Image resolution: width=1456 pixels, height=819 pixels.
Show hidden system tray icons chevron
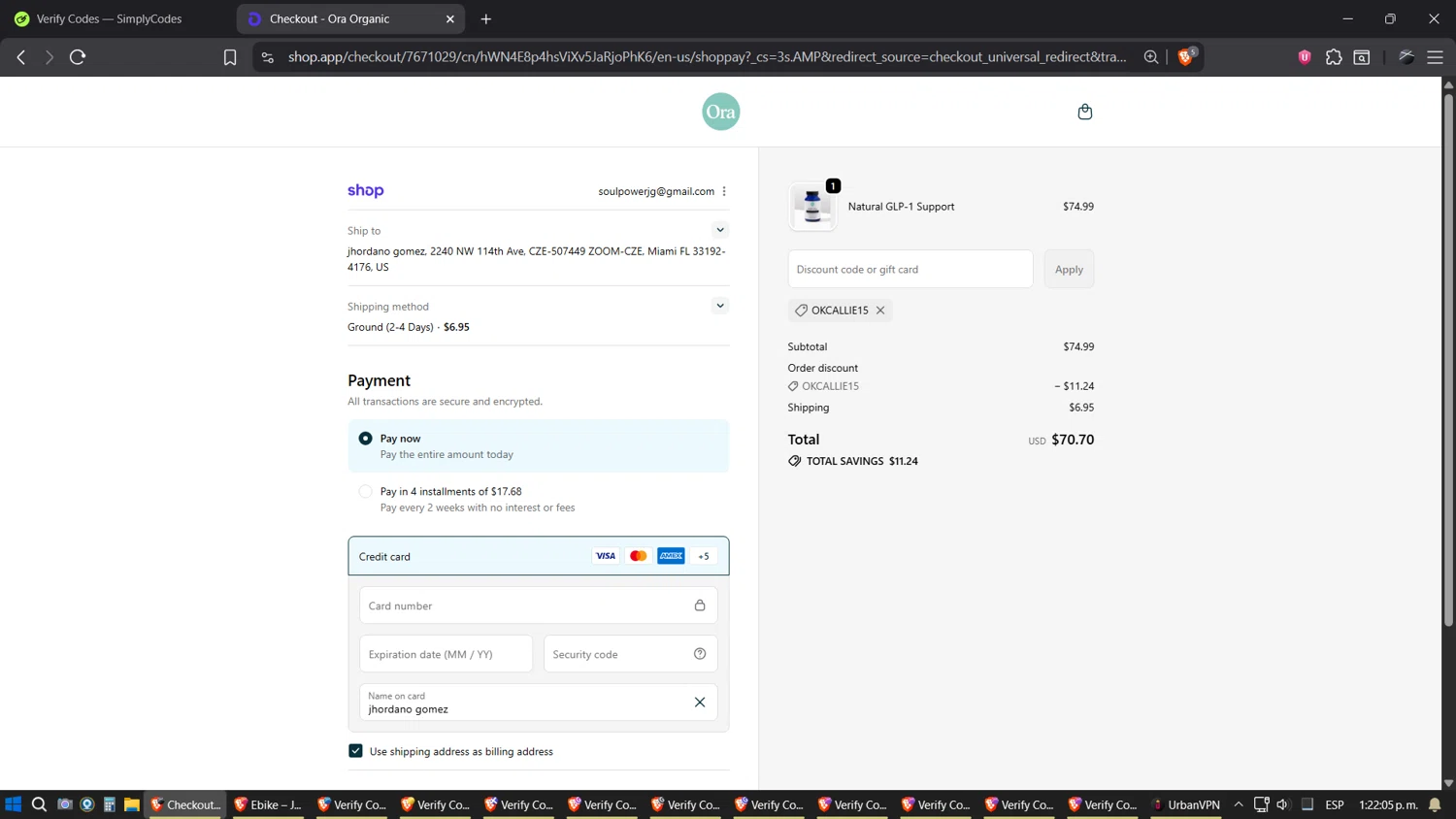click(x=1239, y=804)
